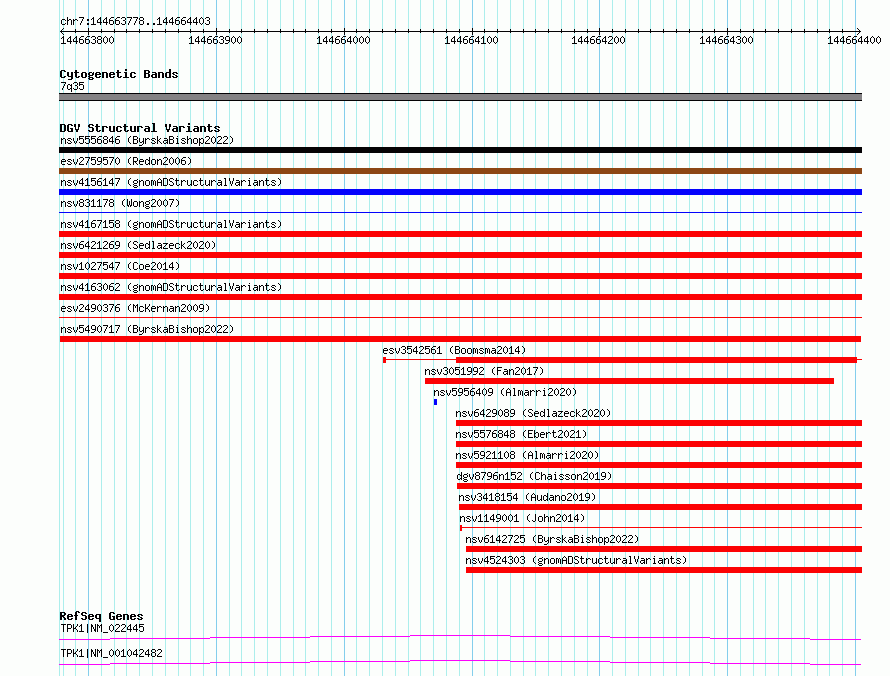Open TPK1|NM_001042482 transcript label
Viewport: 890px width, 676px height.
tap(111, 653)
